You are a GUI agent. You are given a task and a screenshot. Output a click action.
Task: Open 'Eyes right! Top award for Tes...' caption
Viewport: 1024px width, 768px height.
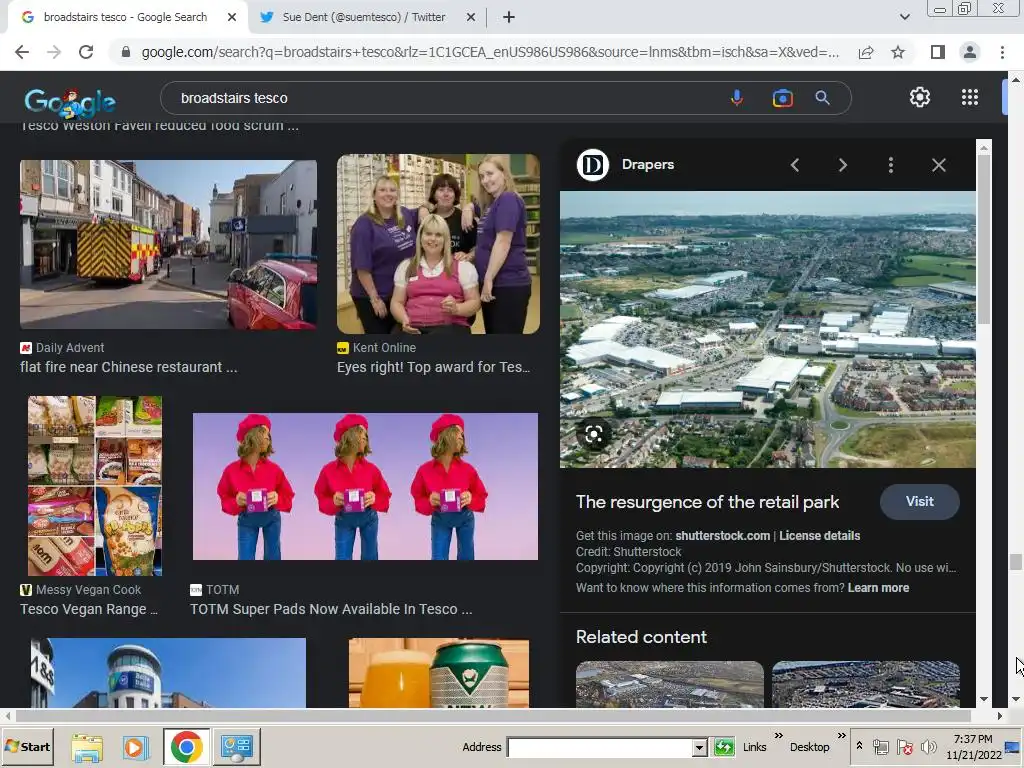click(x=434, y=367)
